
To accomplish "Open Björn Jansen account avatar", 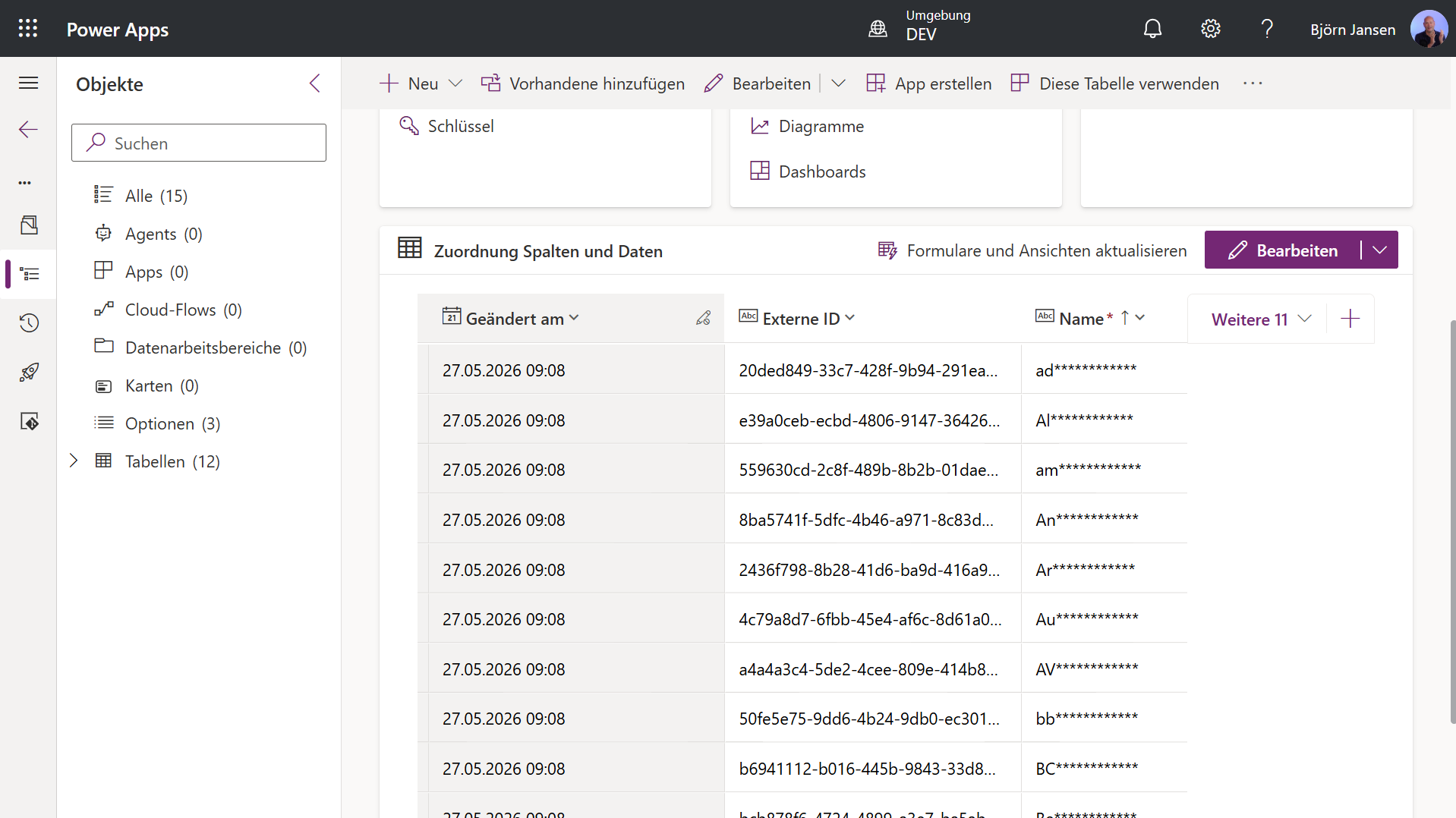I will (1429, 29).
